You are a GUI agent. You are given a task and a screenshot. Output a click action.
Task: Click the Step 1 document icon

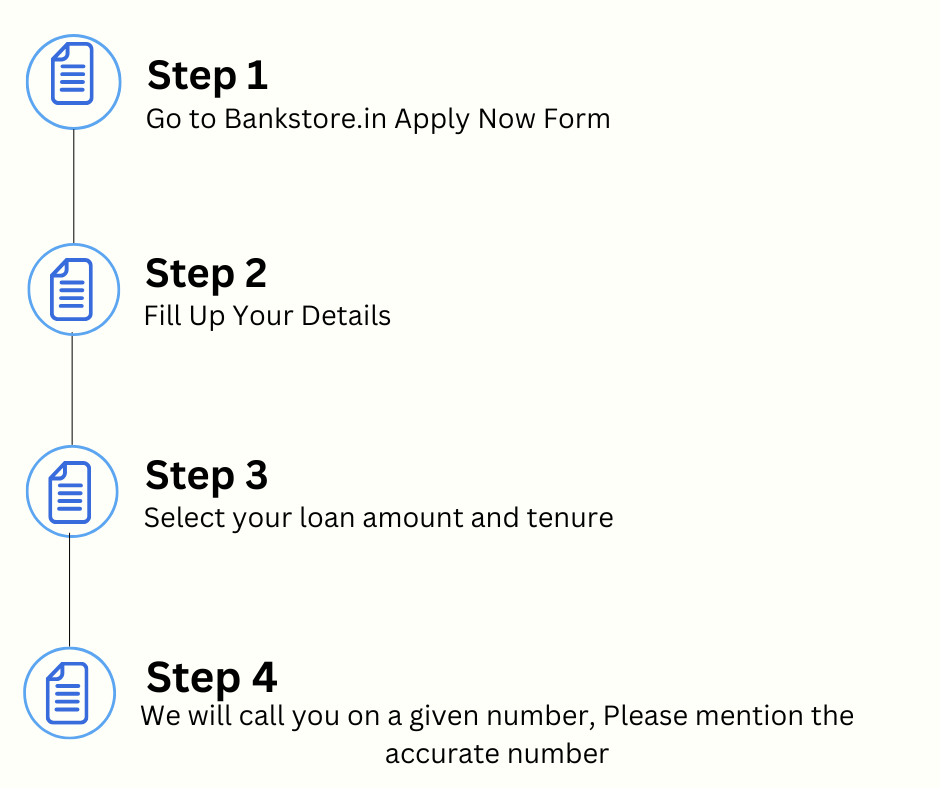click(x=73, y=82)
